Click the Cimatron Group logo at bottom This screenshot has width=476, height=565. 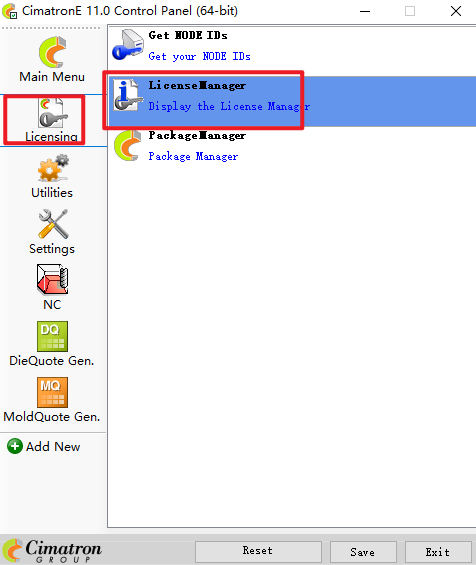pos(52,550)
